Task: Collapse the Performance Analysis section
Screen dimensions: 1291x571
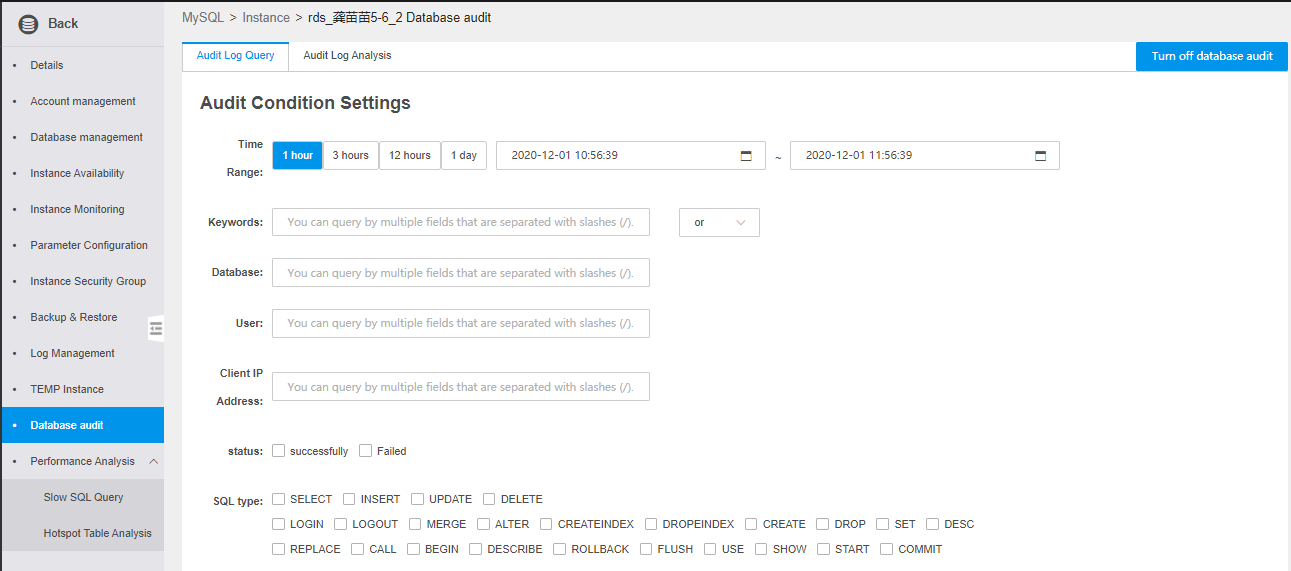Action: click(x=154, y=461)
